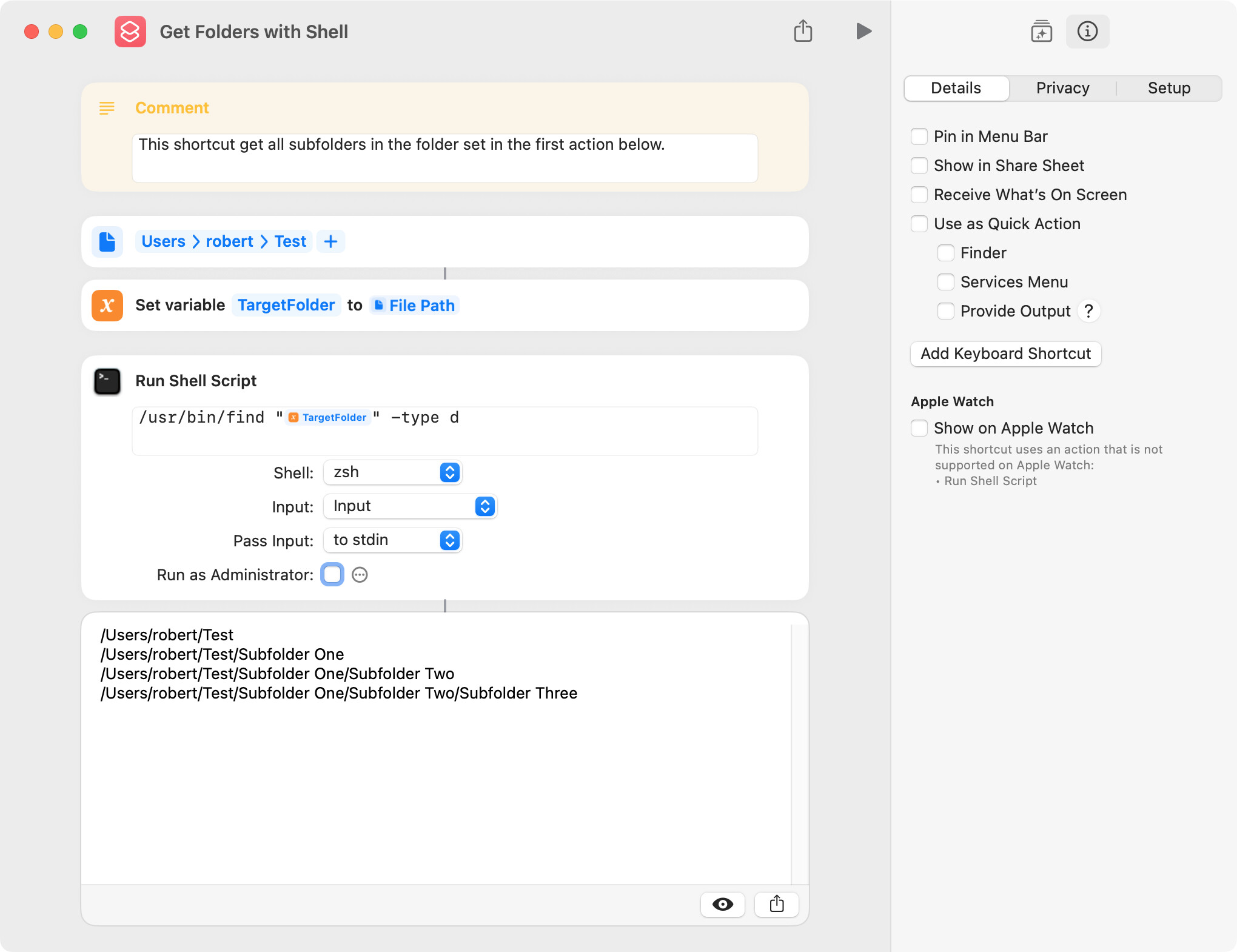Screen dimensions: 1237x952
Task: Open the Shell dropdown showing zsh
Action: 393,472
